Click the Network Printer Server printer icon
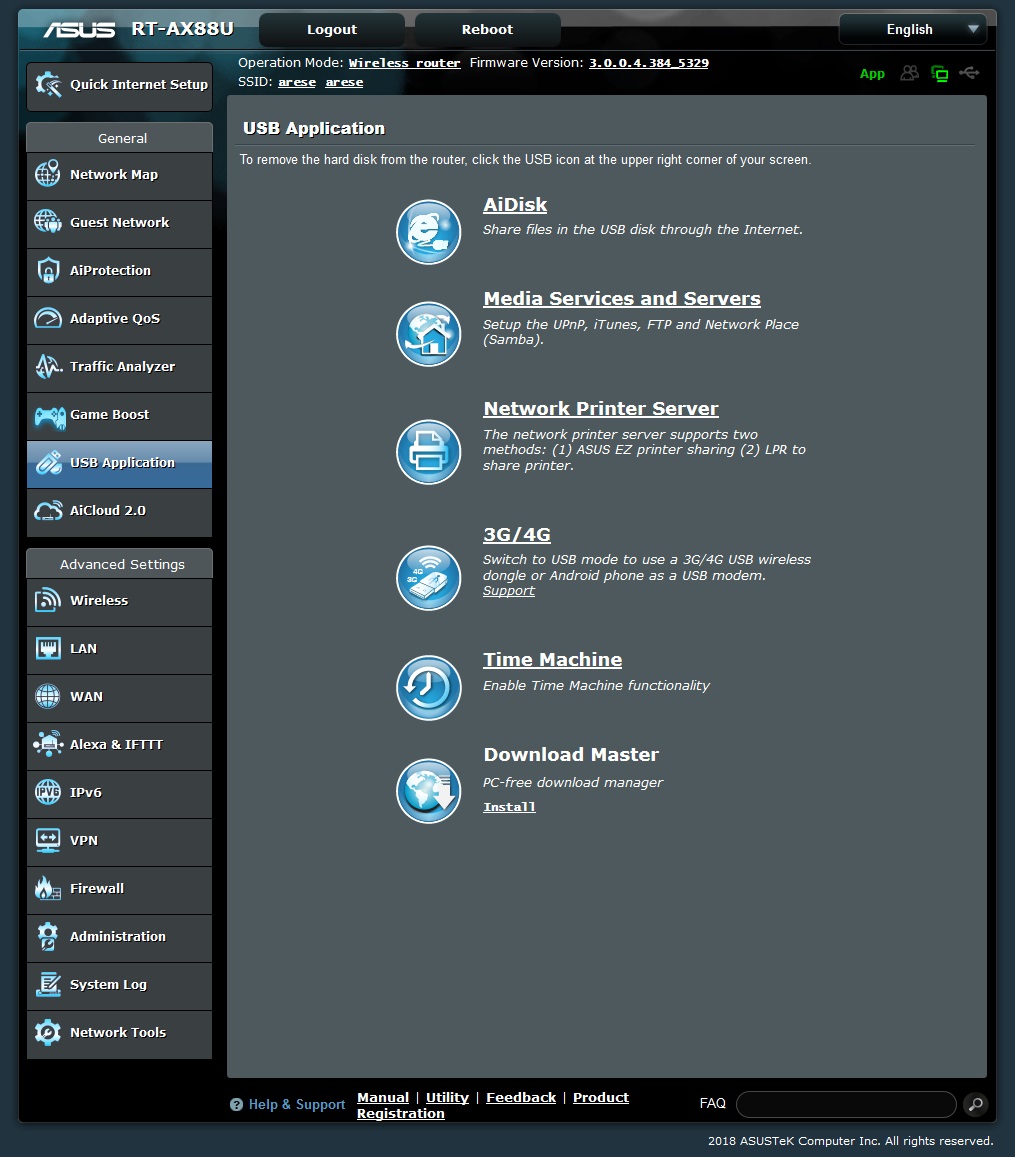Image resolution: width=1015 pixels, height=1157 pixels. click(429, 452)
